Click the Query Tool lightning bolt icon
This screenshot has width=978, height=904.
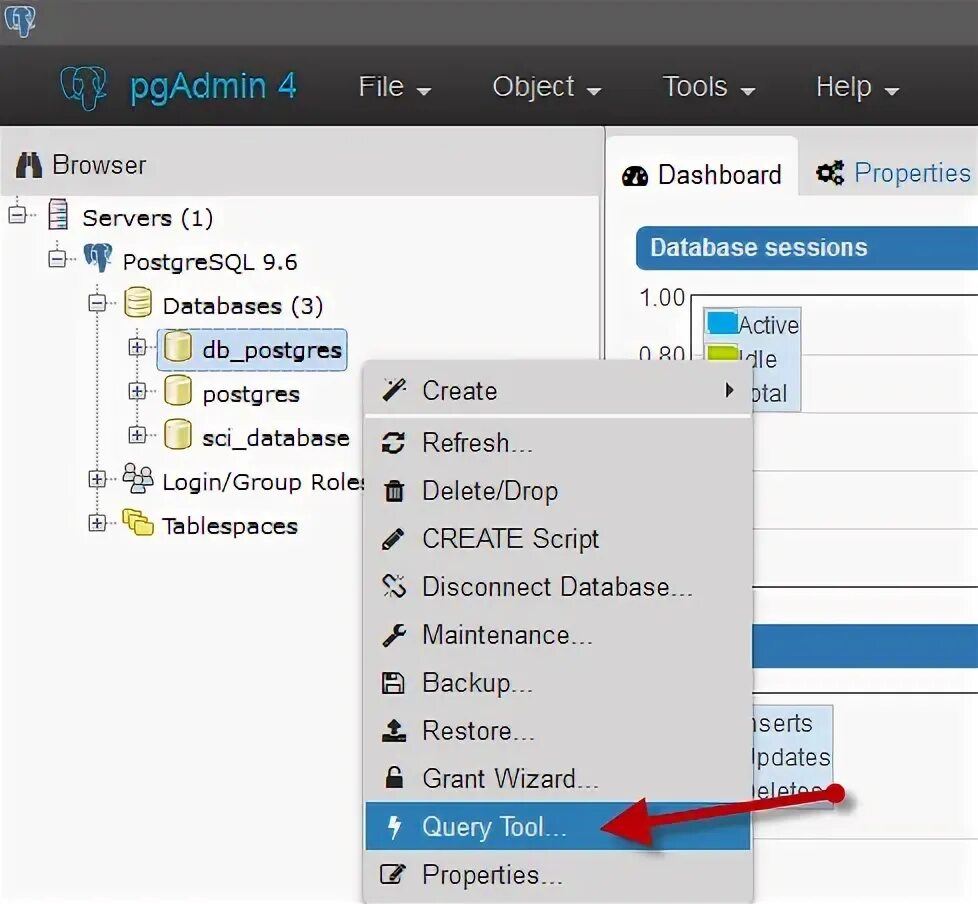point(394,827)
